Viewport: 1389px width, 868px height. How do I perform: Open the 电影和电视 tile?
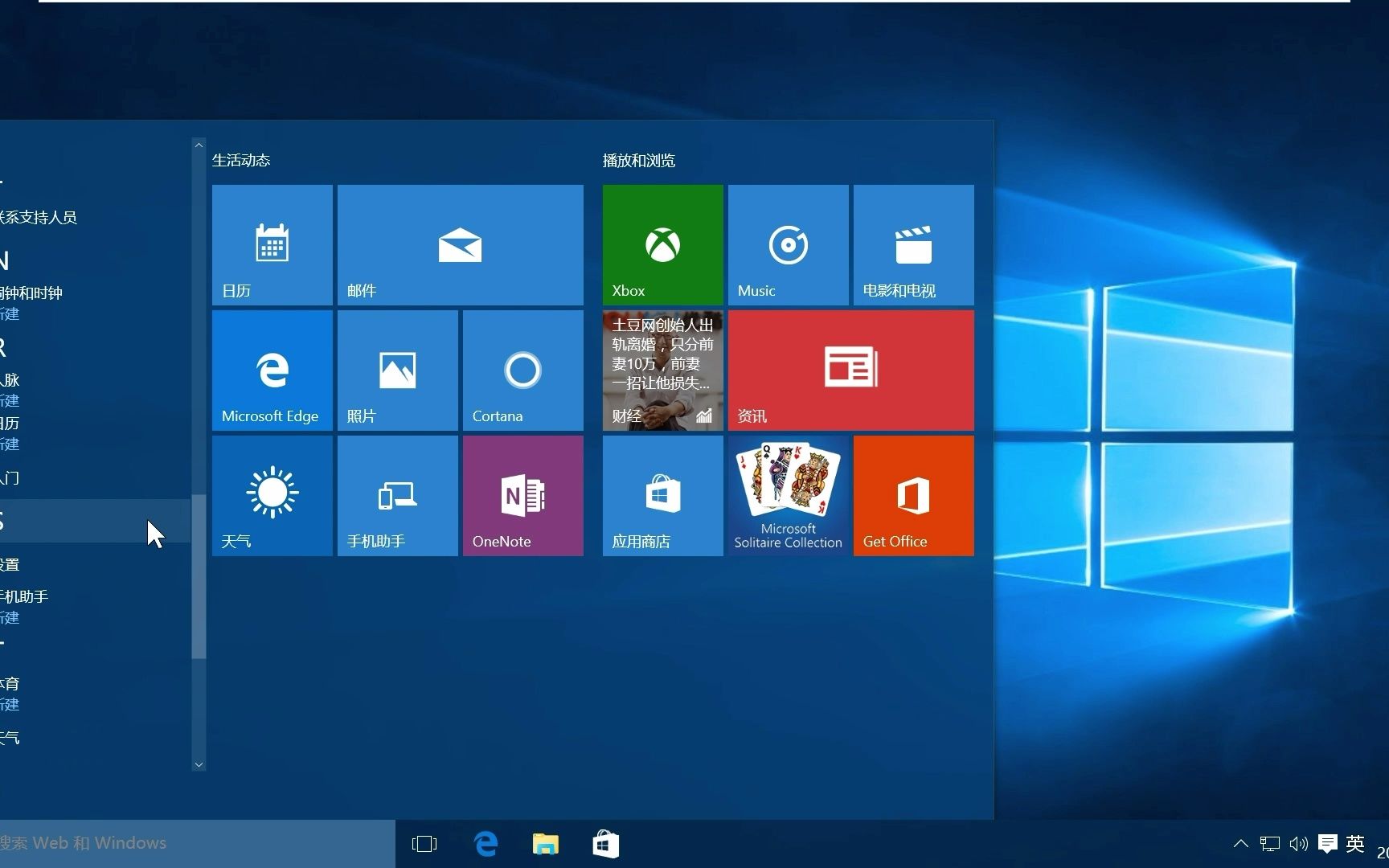912,244
